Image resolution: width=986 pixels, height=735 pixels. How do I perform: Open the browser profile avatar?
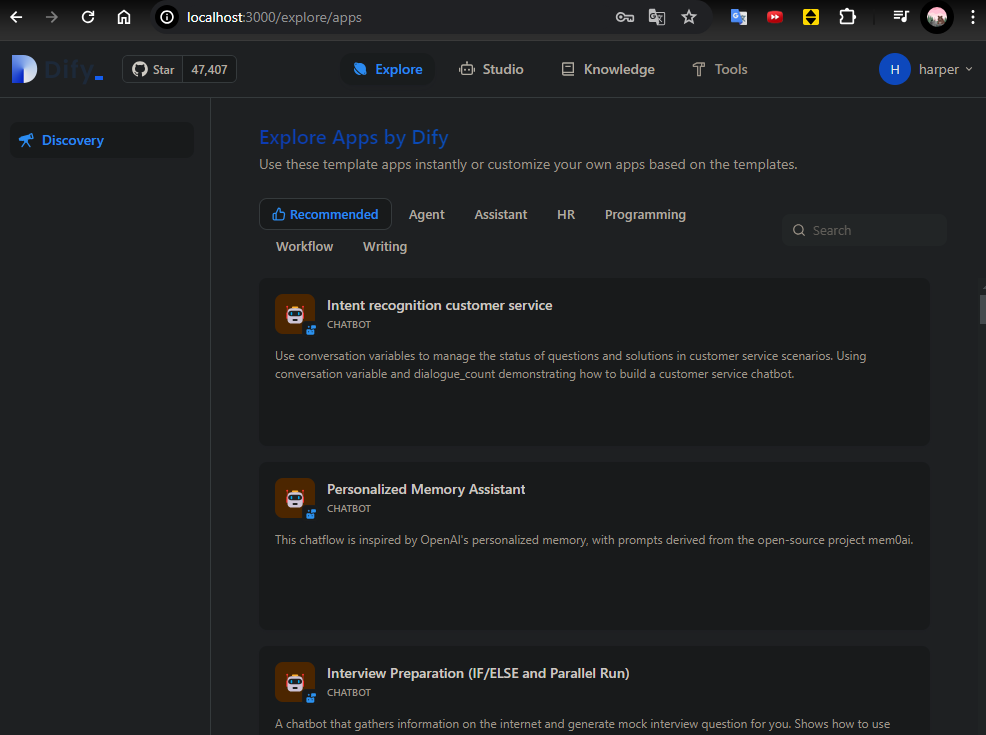[x=937, y=17]
